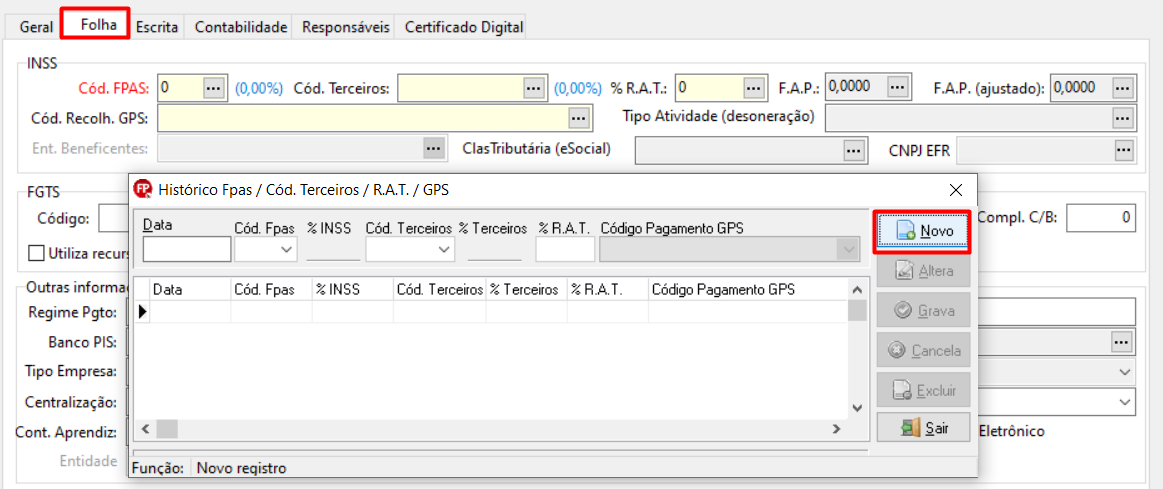This screenshot has width=1163, height=489.
Task: Open lookup for Tipo Atividade (desoneração)
Action: point(1124,117)
